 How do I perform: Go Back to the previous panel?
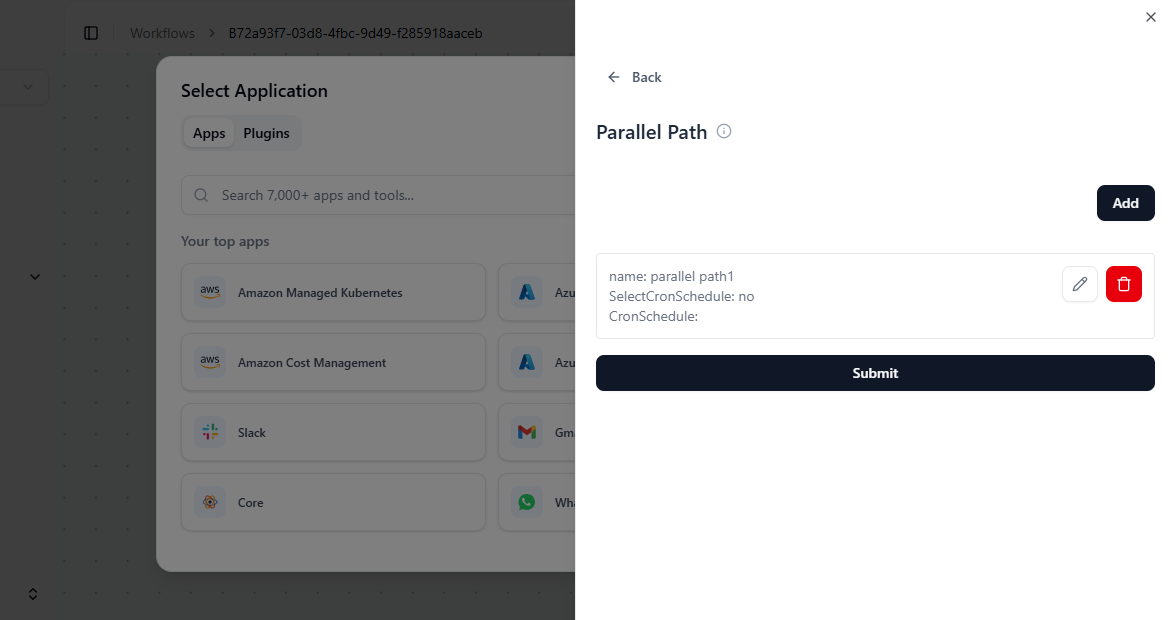635,77
